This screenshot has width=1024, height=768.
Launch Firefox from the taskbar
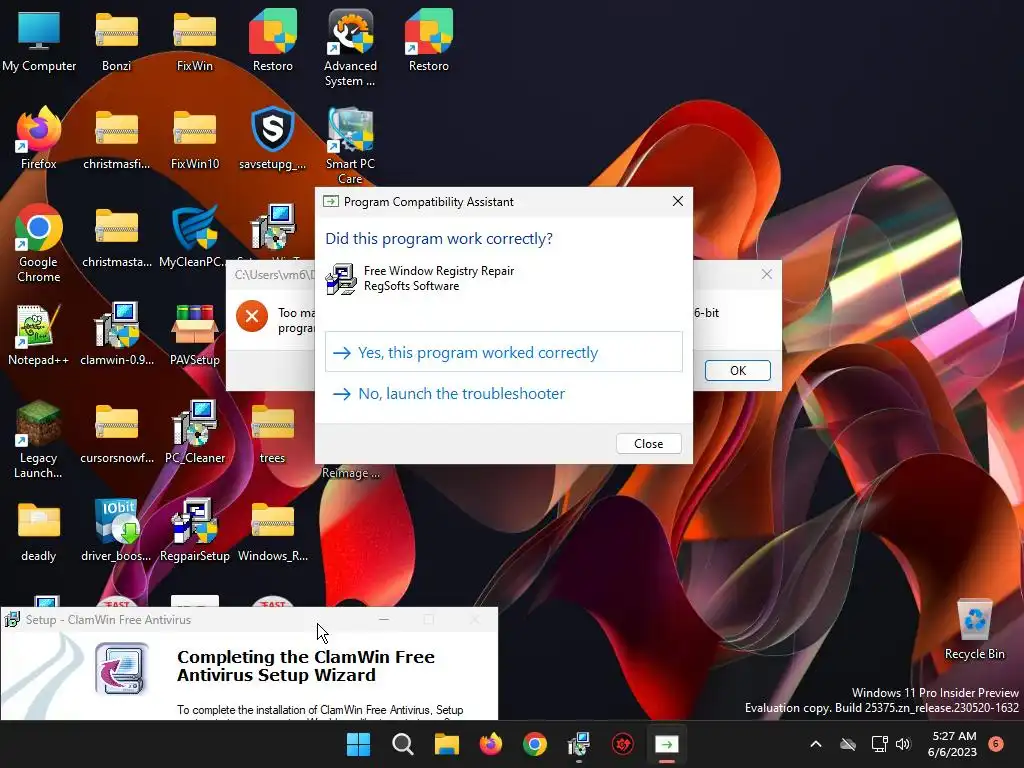pyautogui.click(x=490, y=744)
